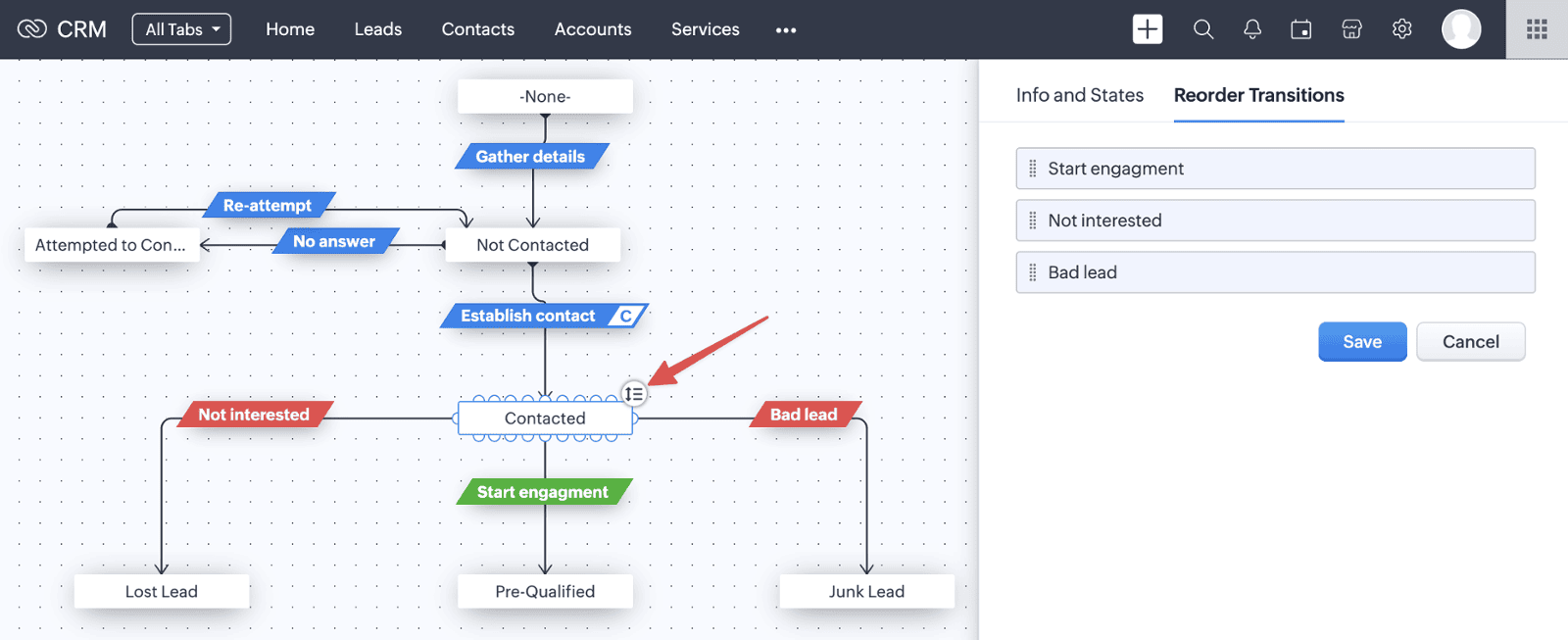Select the Not Contacted state

tap(533, 245)
